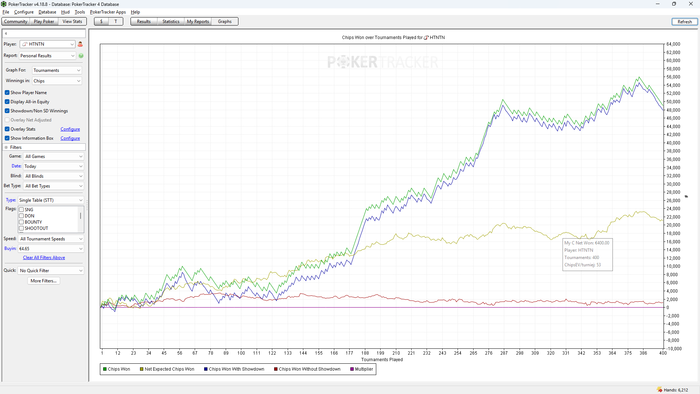Image resolution: width=700 pixels, height=394 pixels.
Task: Collapse the Filters section toggle icon
Action: 6,147
